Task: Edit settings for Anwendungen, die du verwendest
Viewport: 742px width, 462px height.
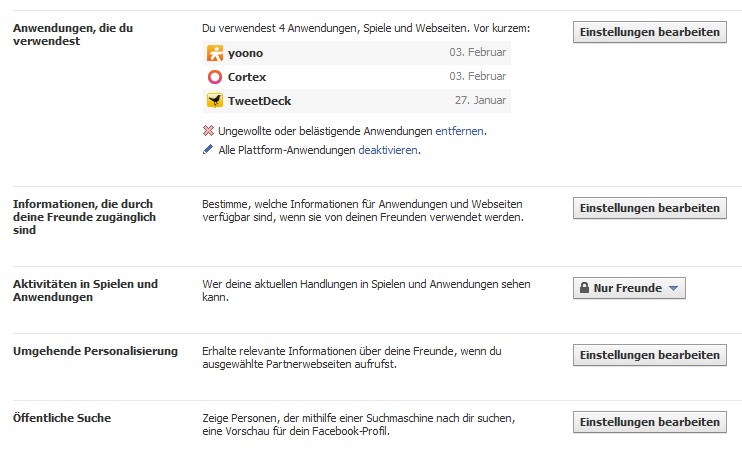Action: (649, 33)
